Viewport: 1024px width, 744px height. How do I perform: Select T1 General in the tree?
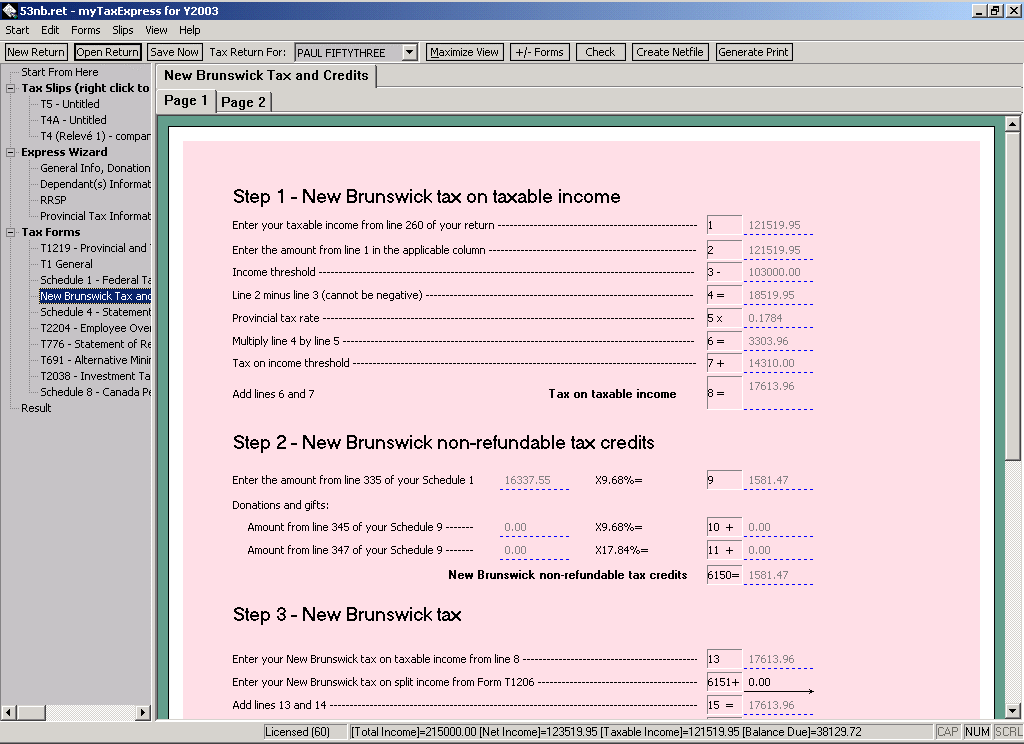66,264
